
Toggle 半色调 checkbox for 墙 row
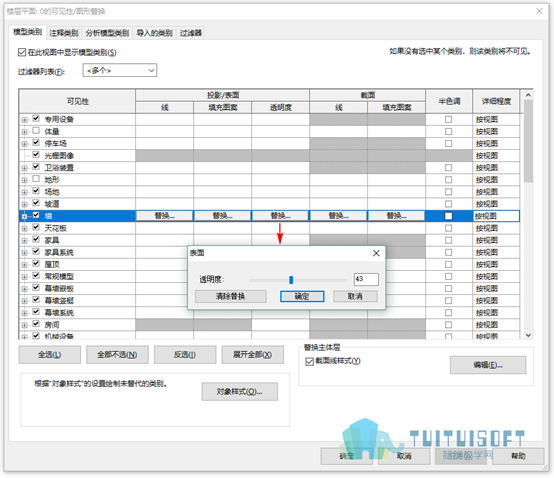click(x=448, y=216)
